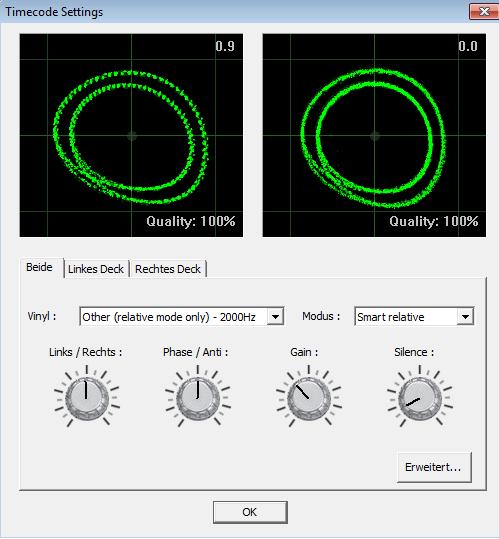499x539 pixels.
Task: Select the Beide tab
Action: point(40,267)
